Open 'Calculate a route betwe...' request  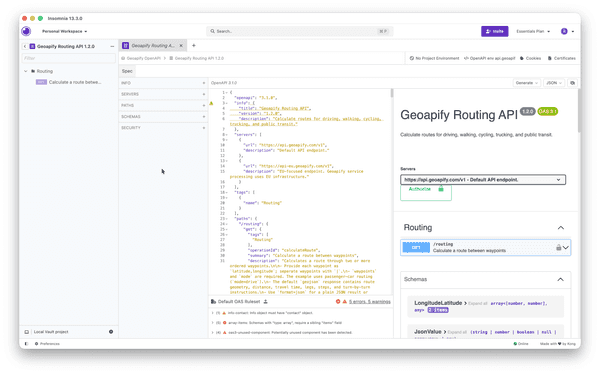68,82
